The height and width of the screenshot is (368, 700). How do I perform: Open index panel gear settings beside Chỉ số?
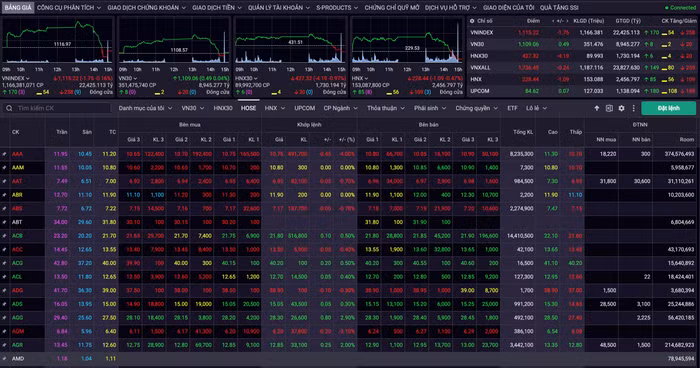[x=472, y=21]
